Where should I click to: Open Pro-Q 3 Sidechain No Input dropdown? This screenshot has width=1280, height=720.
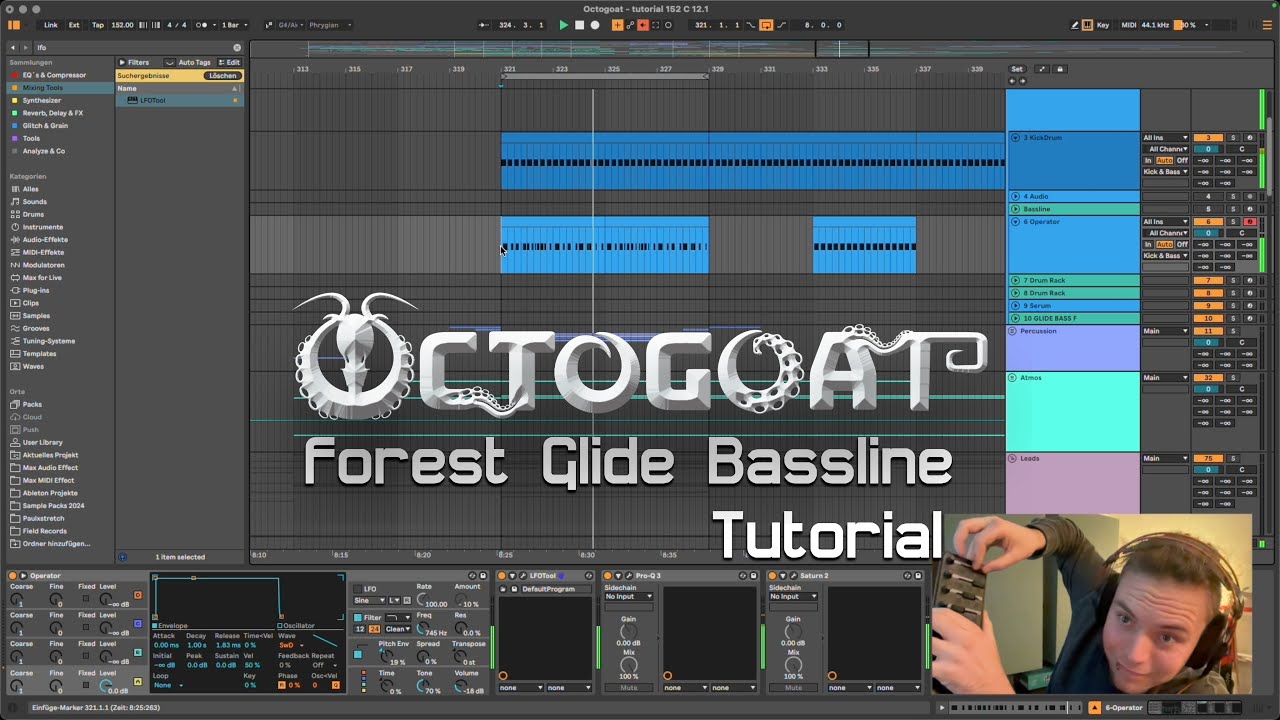click(x=628, y=596)
